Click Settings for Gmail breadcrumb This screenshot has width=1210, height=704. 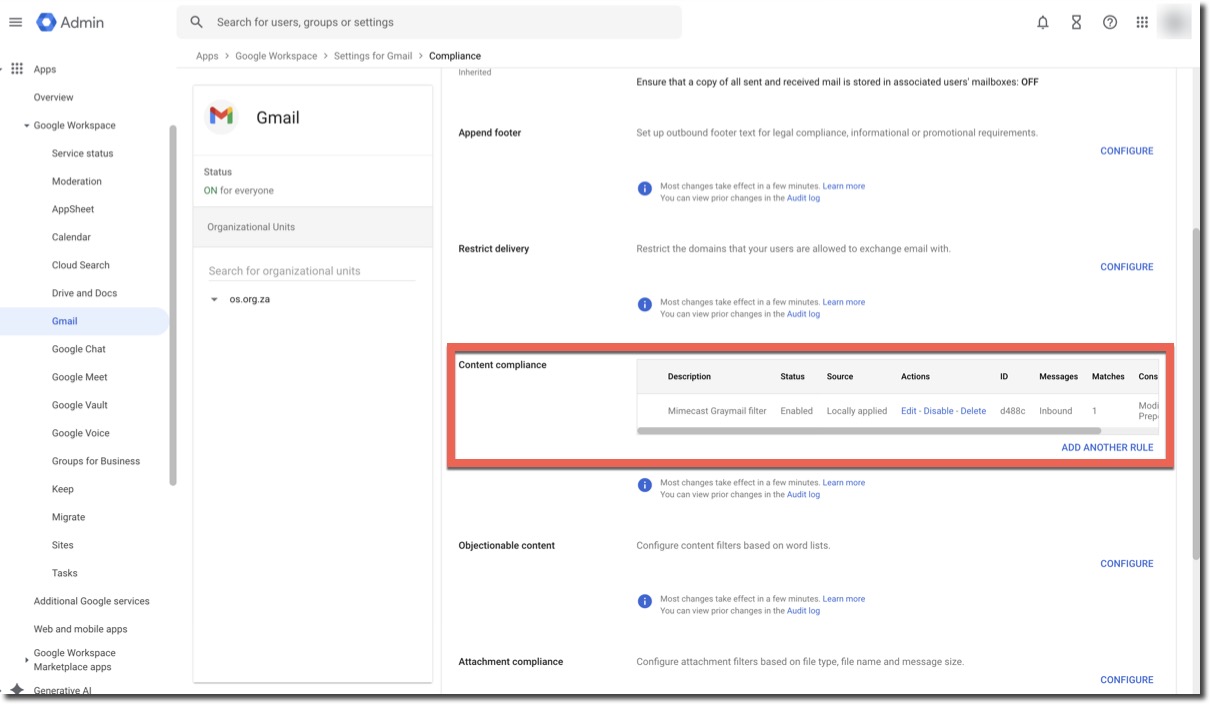pyautogui.click(x=373, y=56)
